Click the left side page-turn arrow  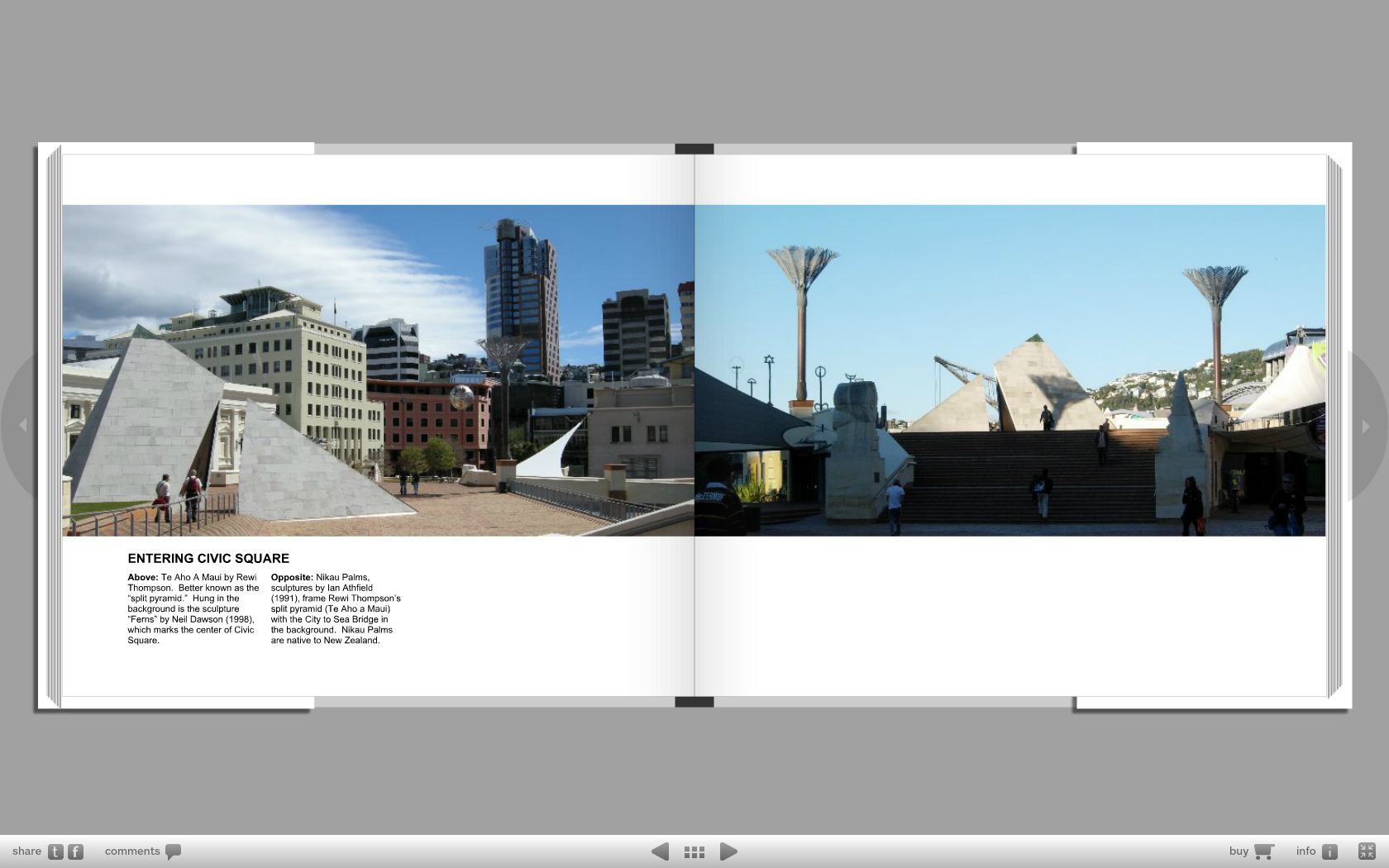click(x=23, y=425)
